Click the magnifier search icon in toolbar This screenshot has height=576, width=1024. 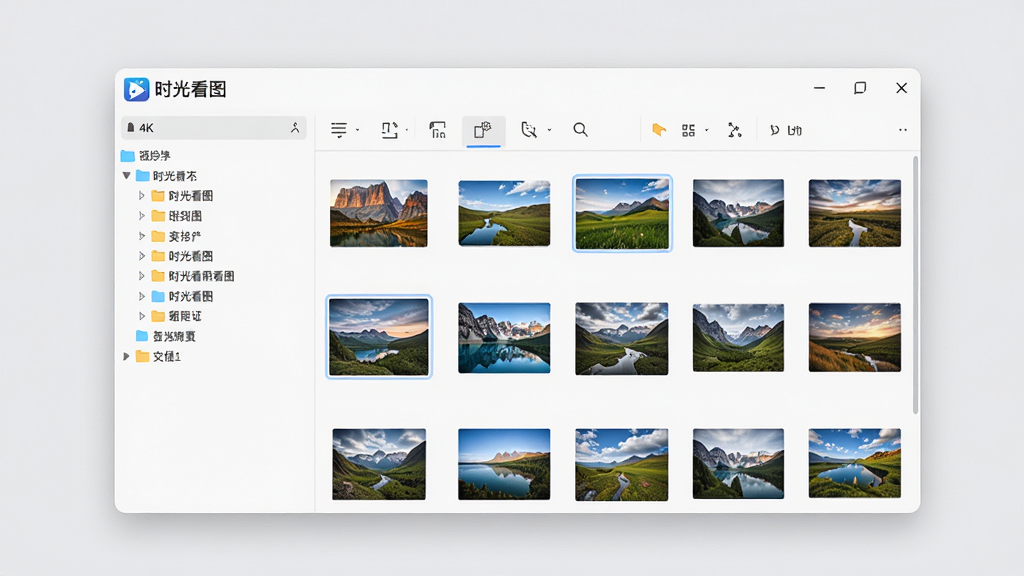coord(580,130)
